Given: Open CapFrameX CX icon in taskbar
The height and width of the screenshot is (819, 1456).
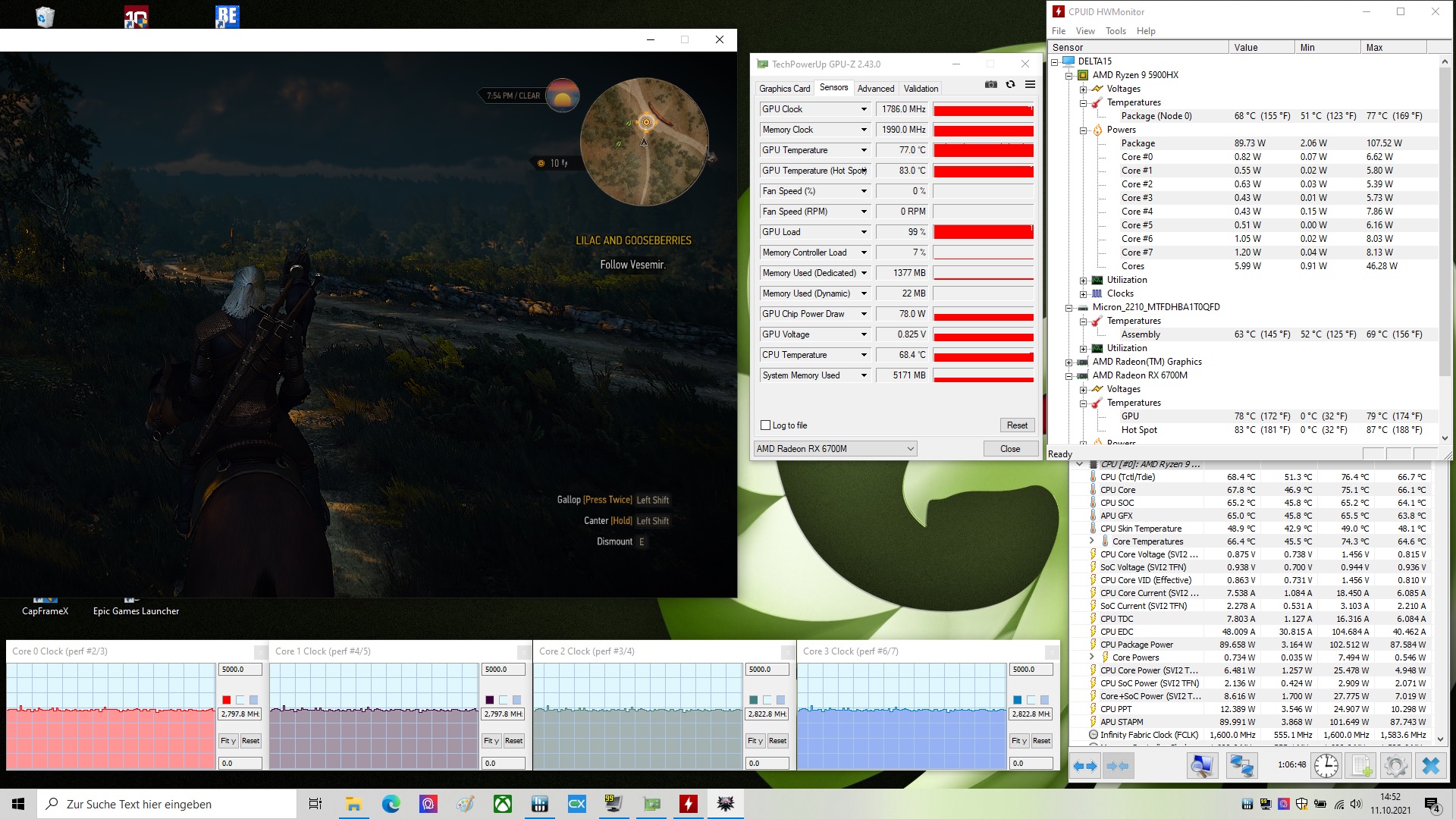Looking at the screenshot, I should 576,804.
